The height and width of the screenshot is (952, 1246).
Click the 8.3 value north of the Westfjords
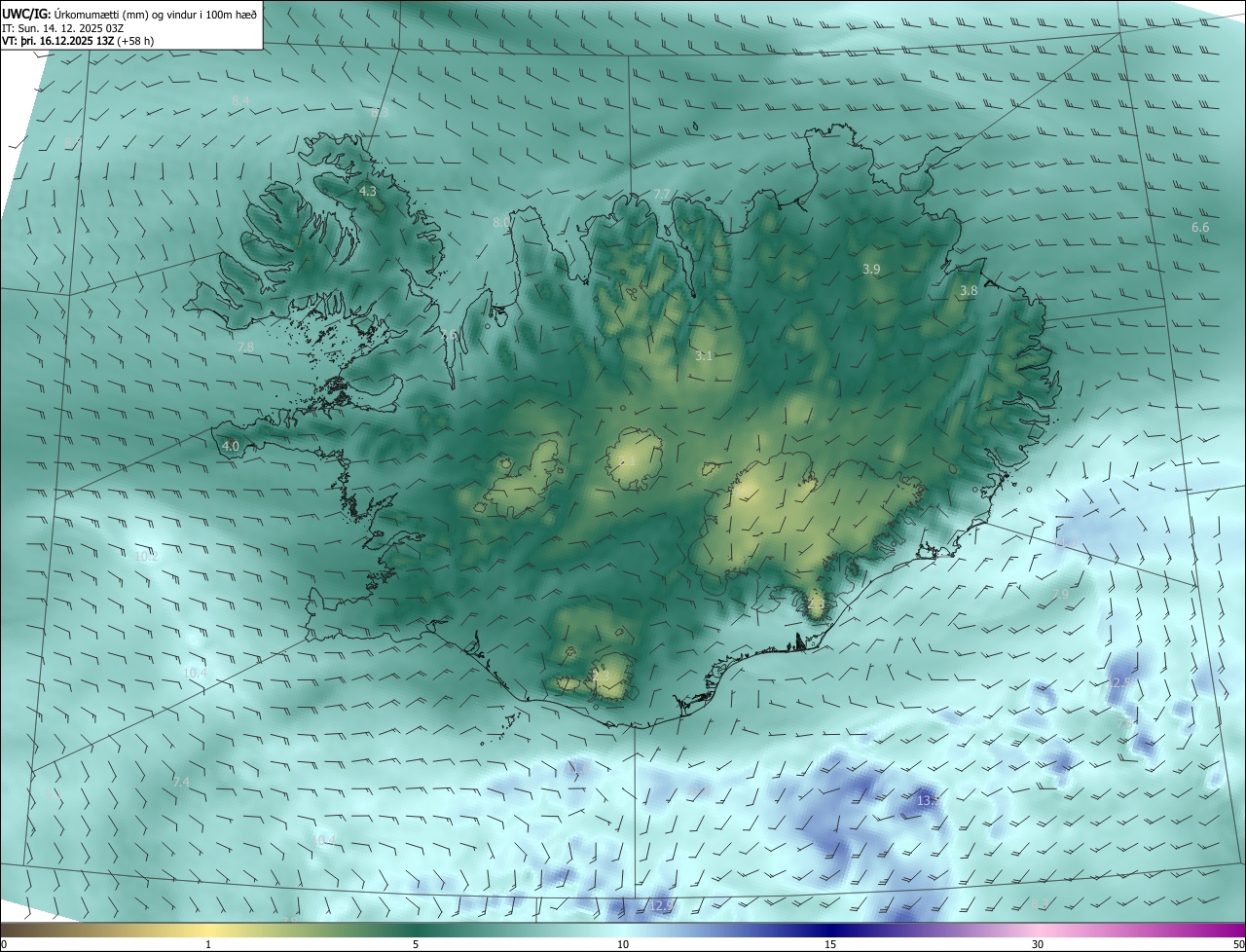pos(380,113)
